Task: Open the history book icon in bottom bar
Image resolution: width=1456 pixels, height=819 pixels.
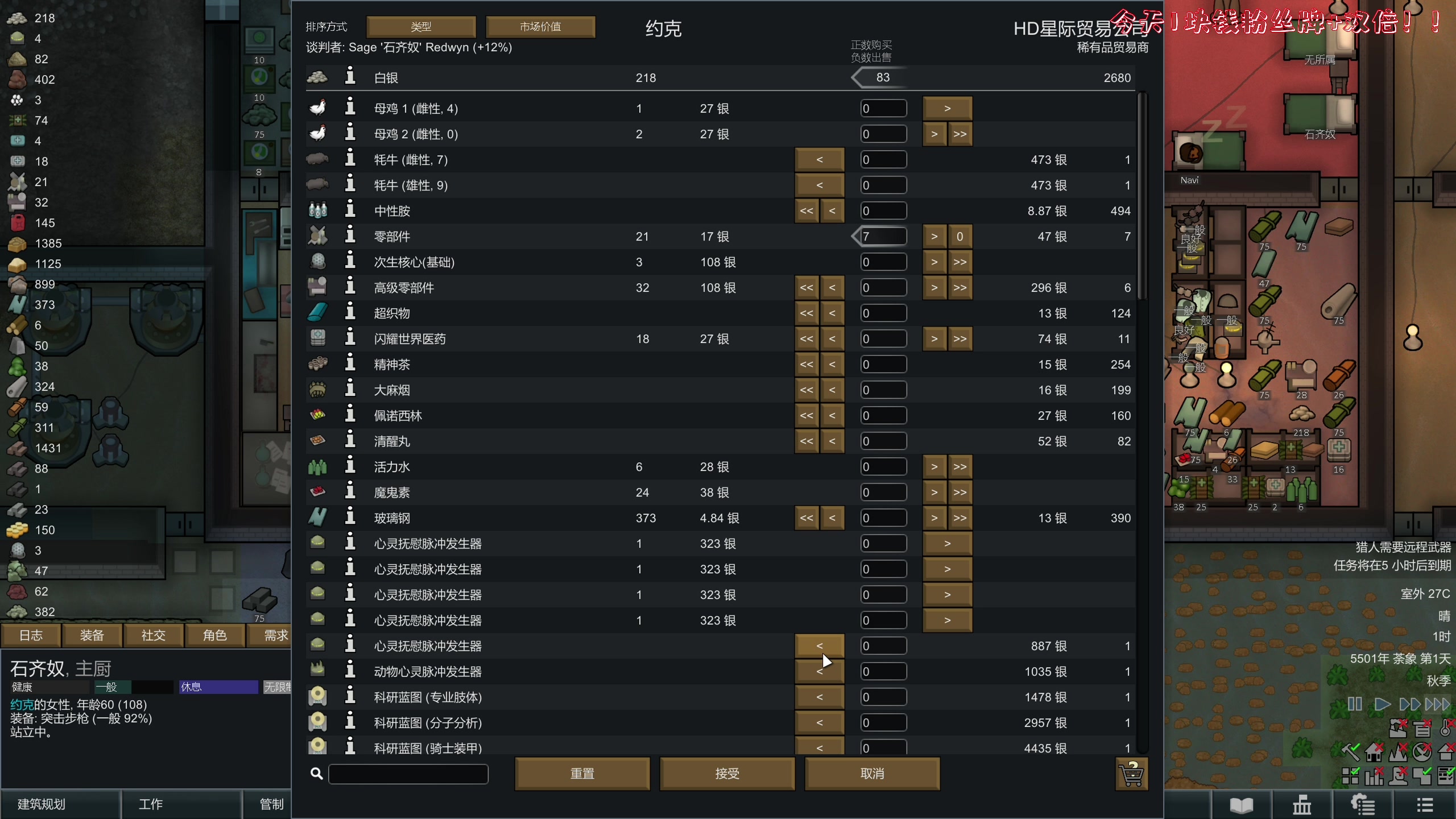Action: [x=1241, y=805]
